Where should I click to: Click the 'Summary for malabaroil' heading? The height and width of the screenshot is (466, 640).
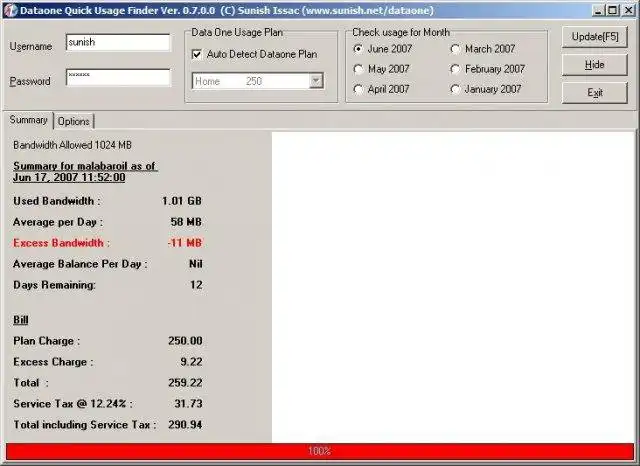coord(85,172)
